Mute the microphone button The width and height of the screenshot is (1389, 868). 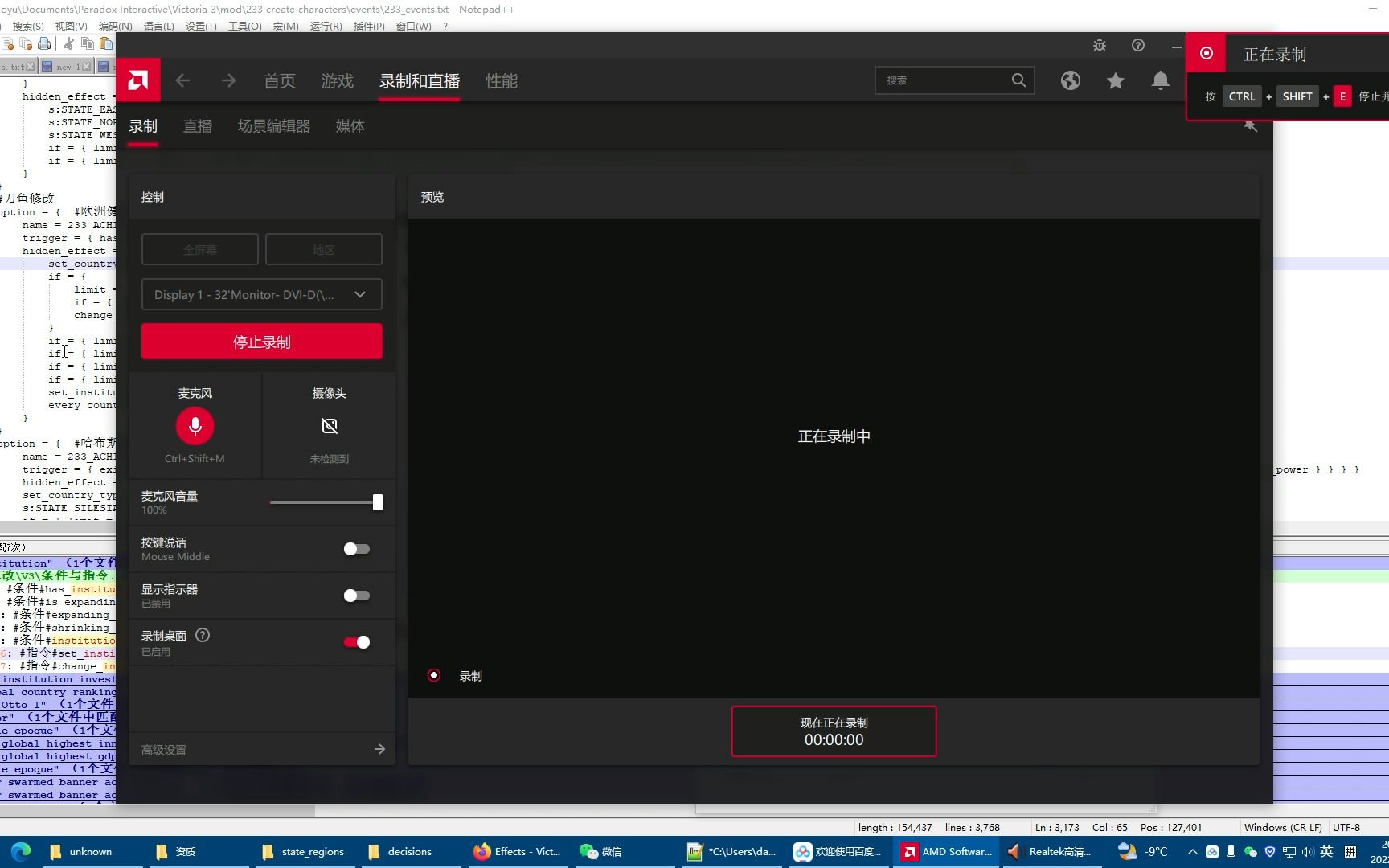[195, 426]
